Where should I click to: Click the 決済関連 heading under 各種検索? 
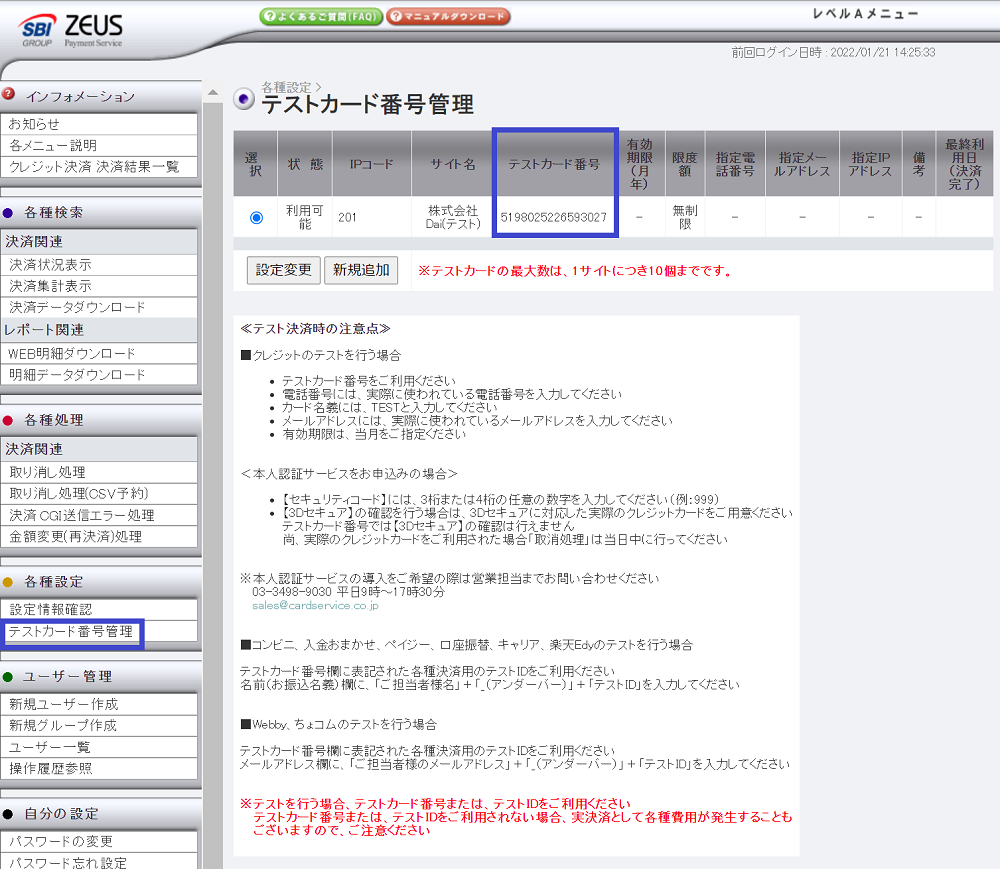pyautogui.click(x=99, y=242)
